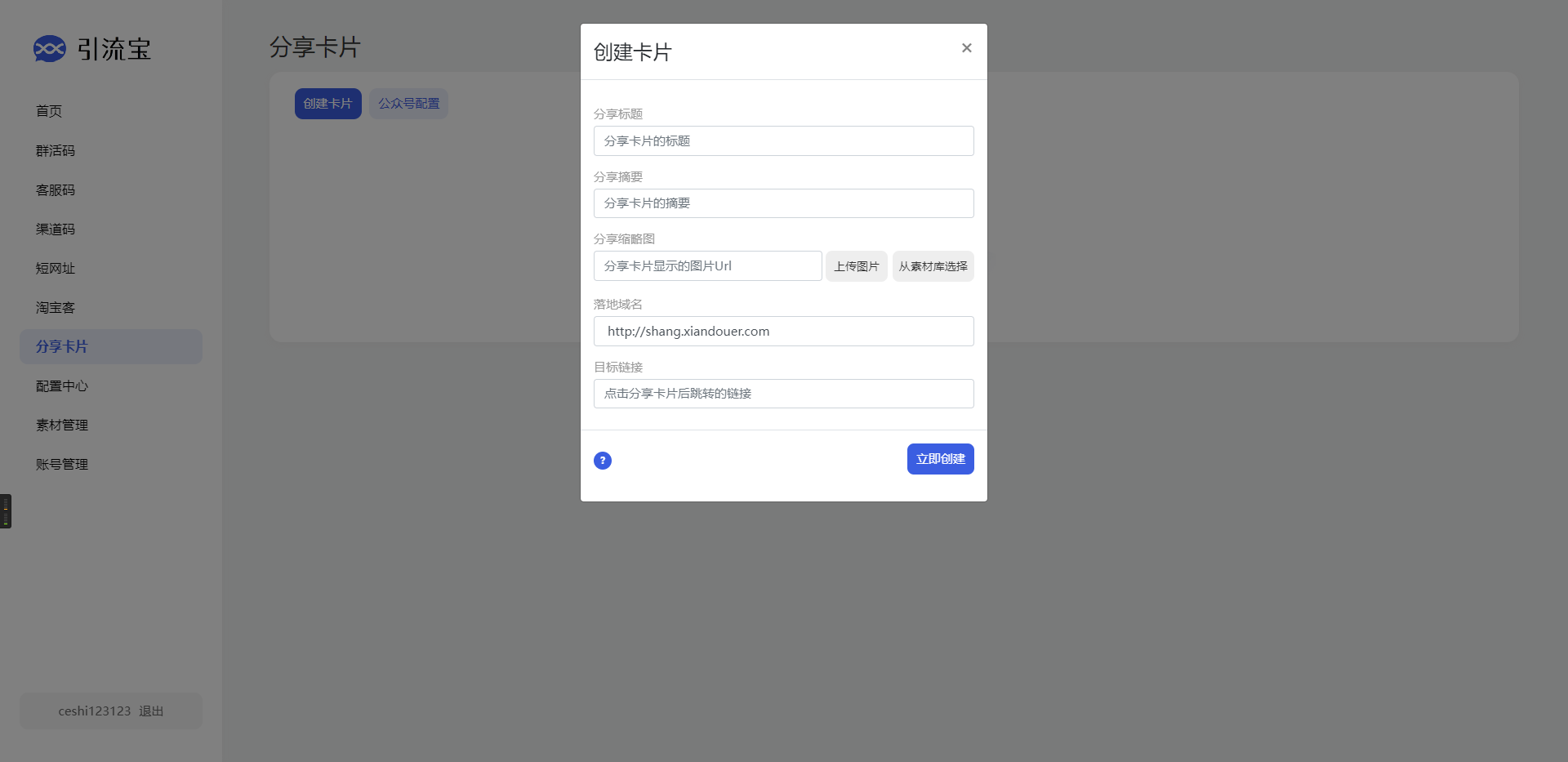Click the 上传图片 button

(x=857, y=266)
